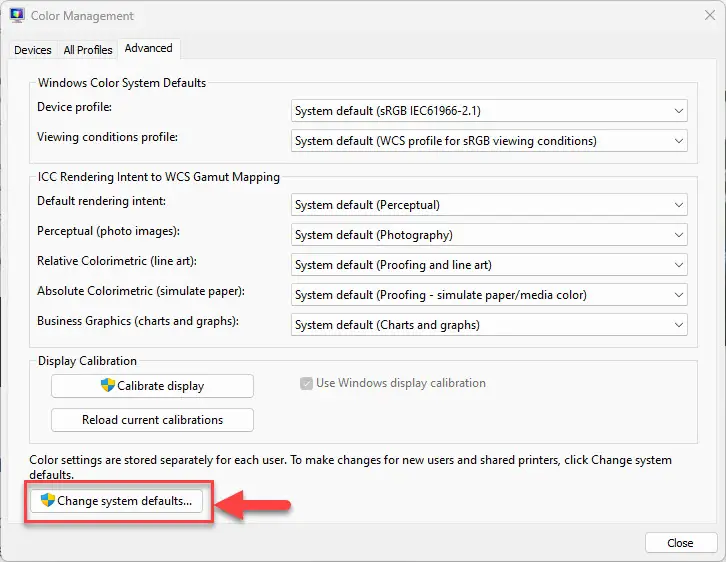Switch to the Devices tab
This screenshot has height=562, width=726.
pos(32,50)
